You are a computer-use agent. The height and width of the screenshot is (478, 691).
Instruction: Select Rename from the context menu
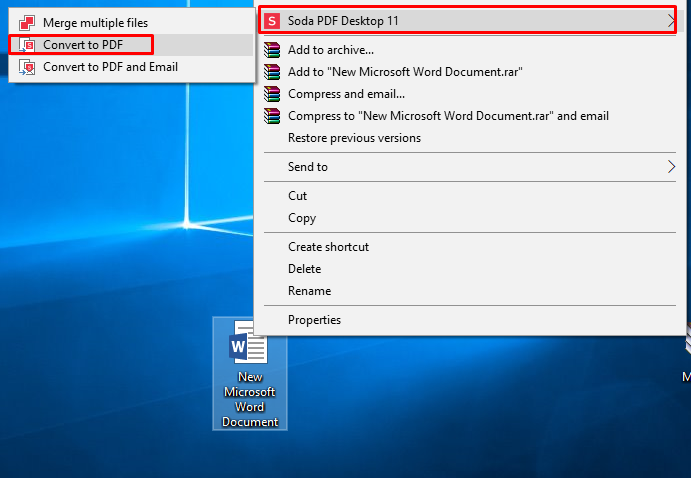click(470, 291)
